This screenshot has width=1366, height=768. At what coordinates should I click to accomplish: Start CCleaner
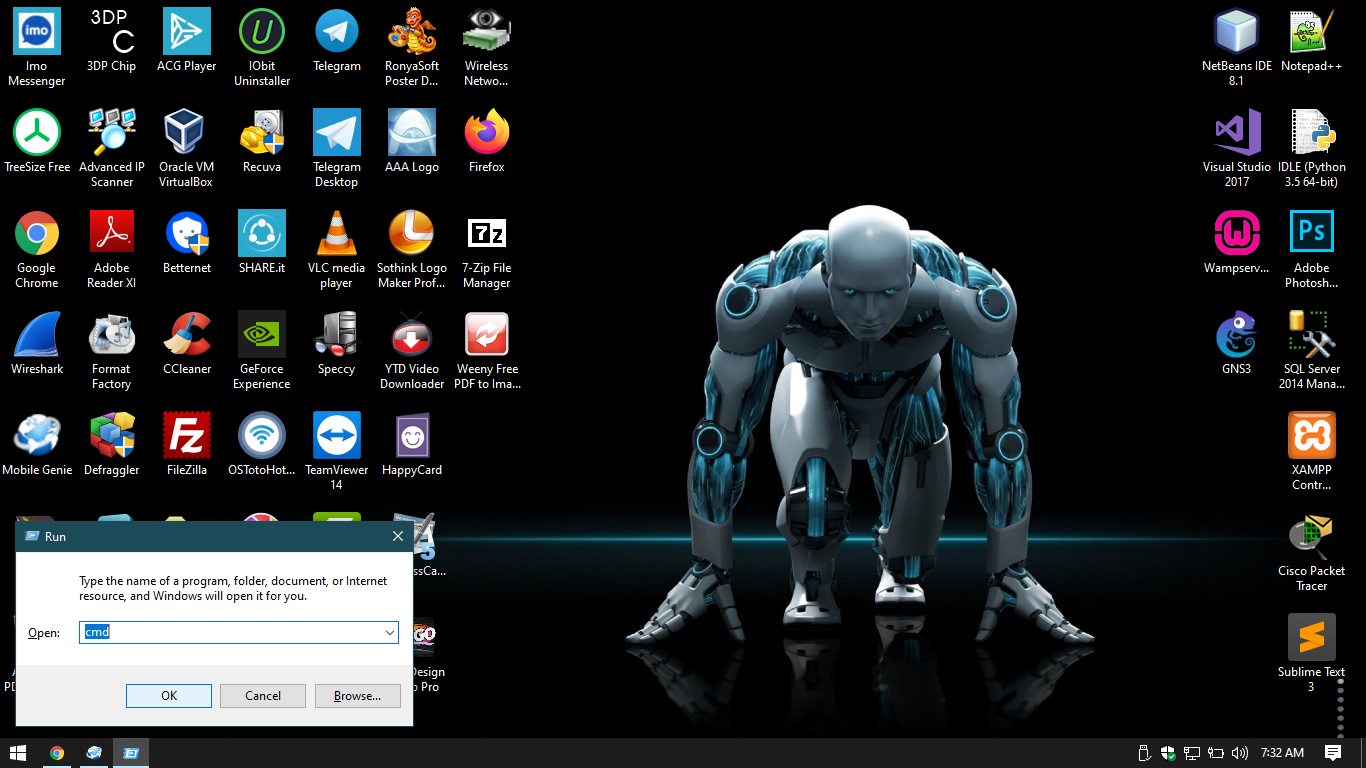pos(186,335)
